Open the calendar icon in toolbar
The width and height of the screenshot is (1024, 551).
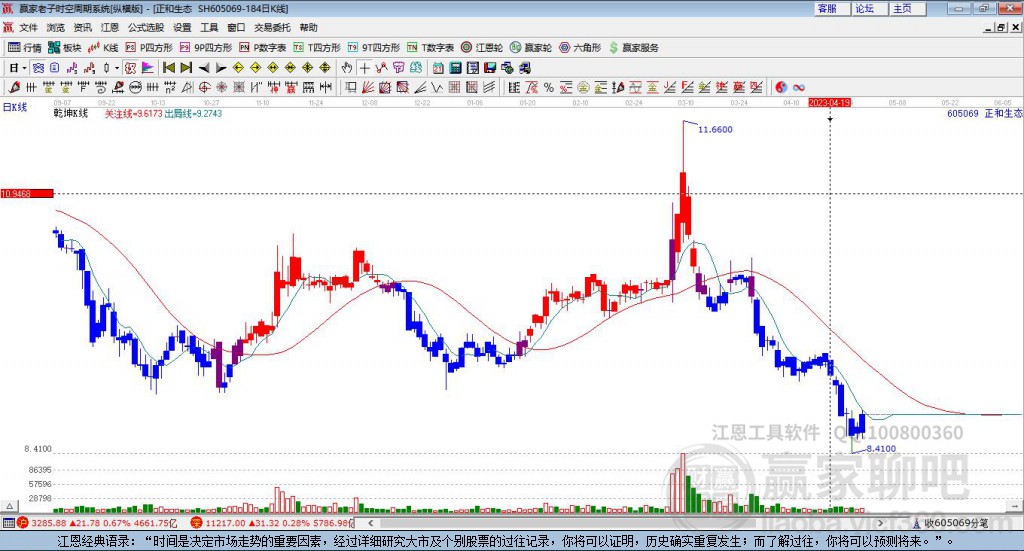[438, 68]
